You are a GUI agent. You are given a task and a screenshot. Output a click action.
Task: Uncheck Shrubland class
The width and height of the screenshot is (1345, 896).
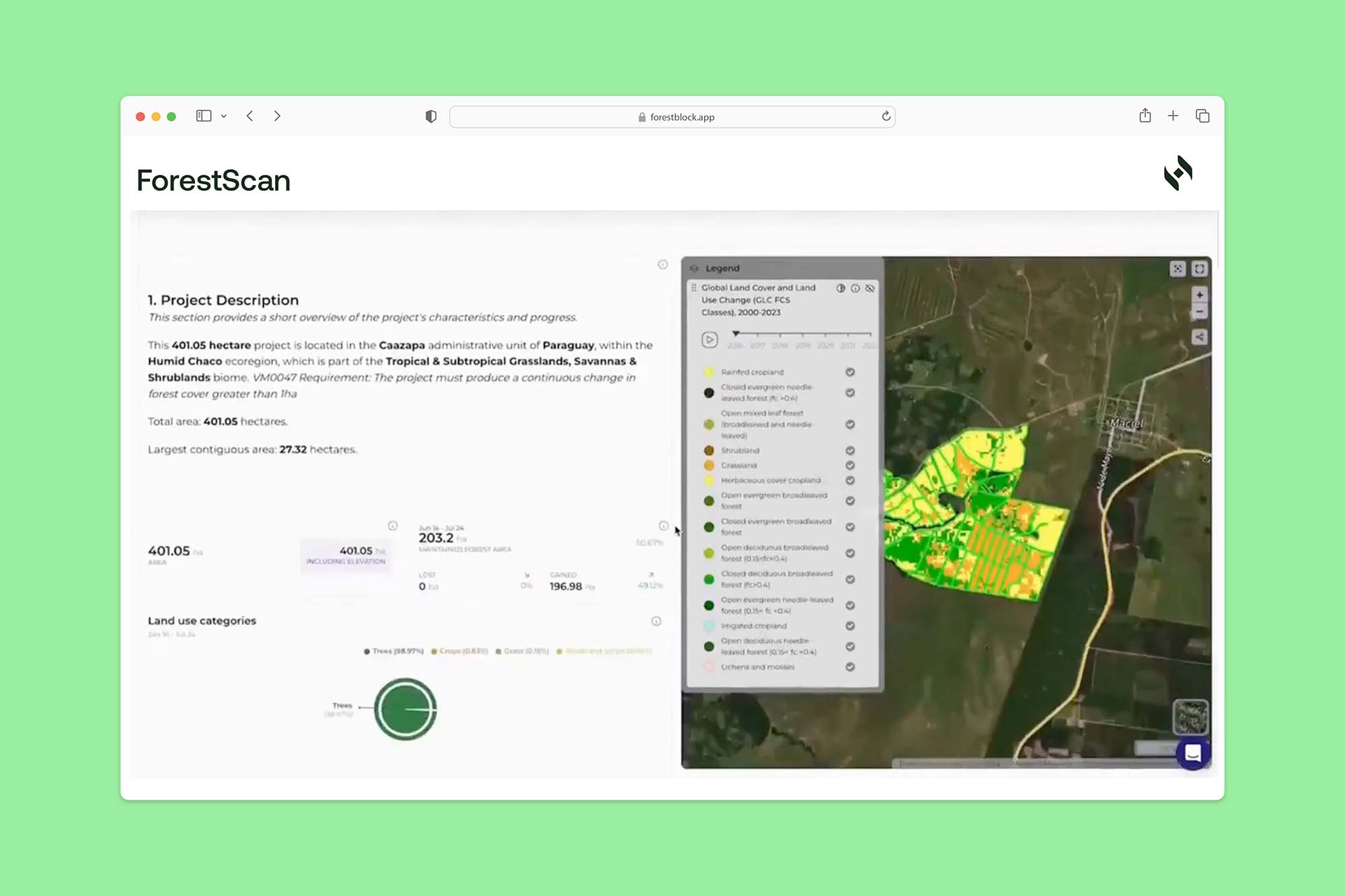[x=850, y=450]
